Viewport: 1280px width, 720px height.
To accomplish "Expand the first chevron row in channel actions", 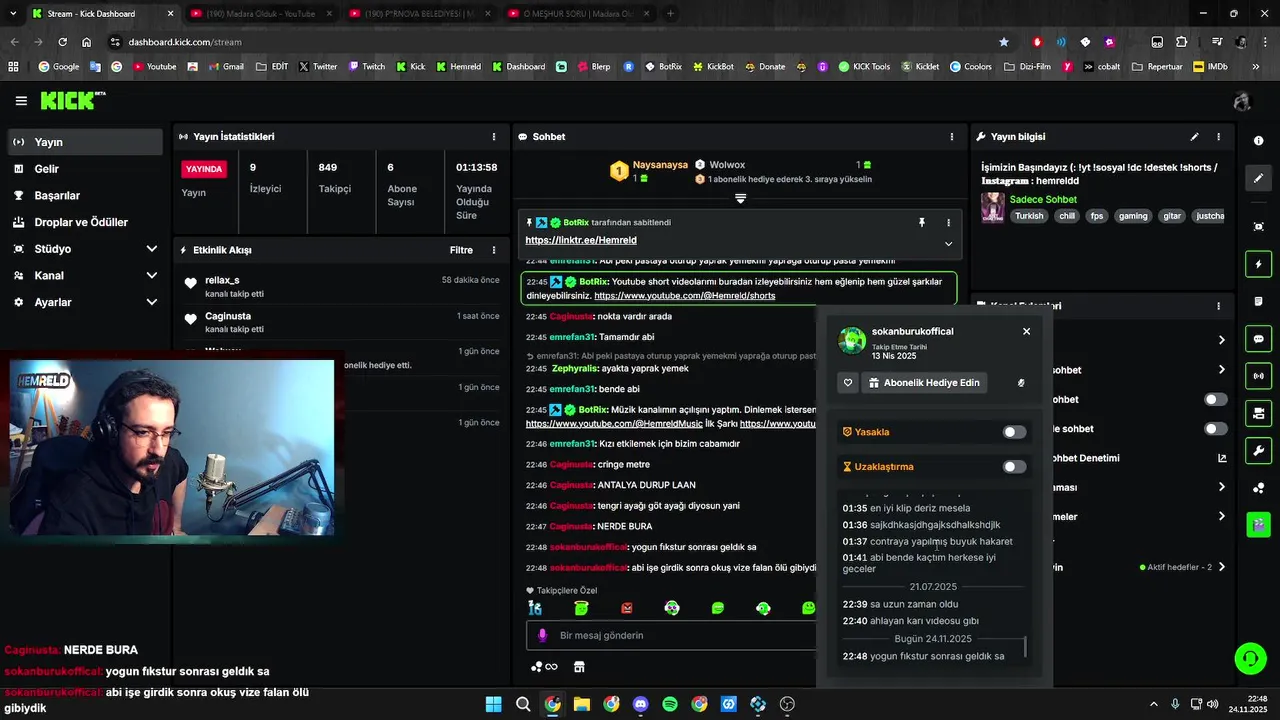I will [x=1221, y=340].
